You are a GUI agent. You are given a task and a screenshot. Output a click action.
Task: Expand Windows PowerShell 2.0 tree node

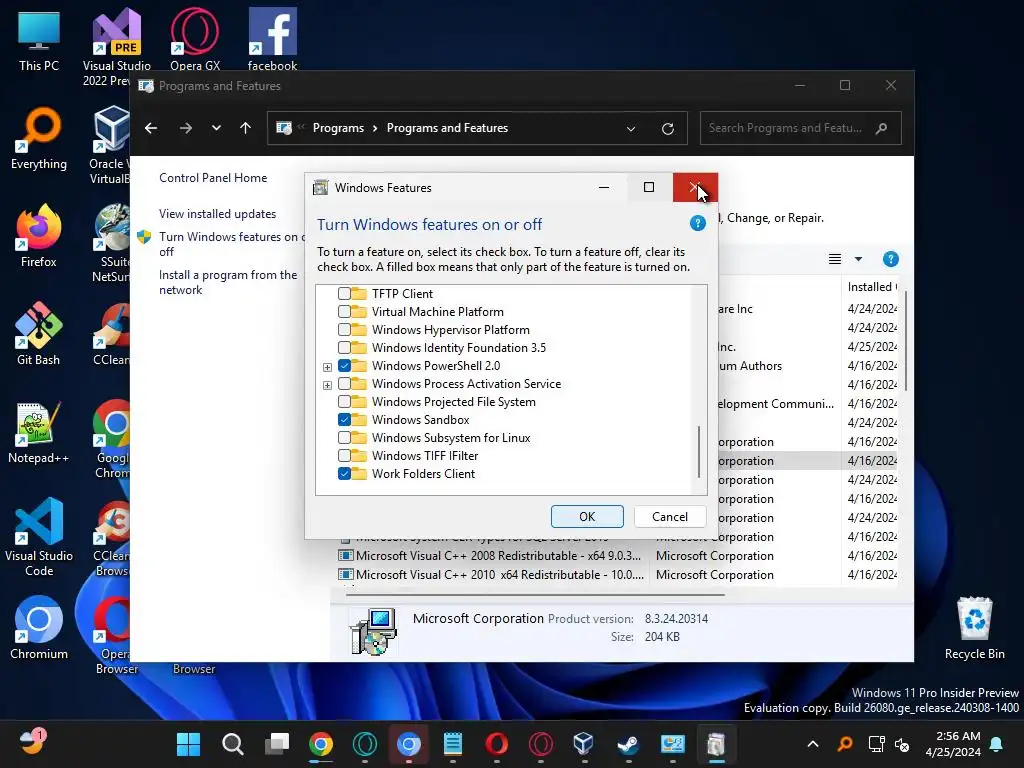(327, 367)
